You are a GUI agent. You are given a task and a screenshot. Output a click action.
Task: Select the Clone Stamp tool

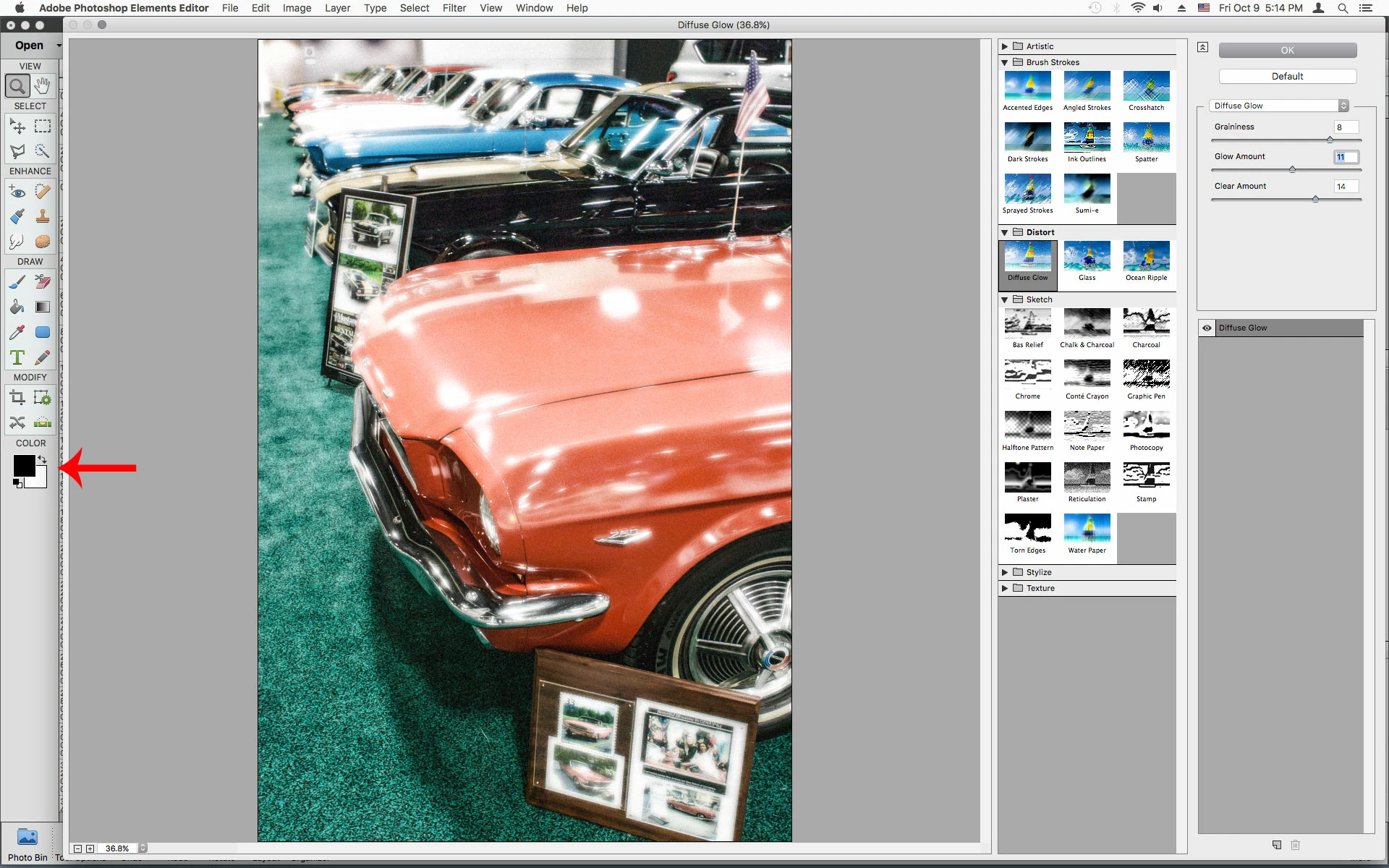coord(43,216)
